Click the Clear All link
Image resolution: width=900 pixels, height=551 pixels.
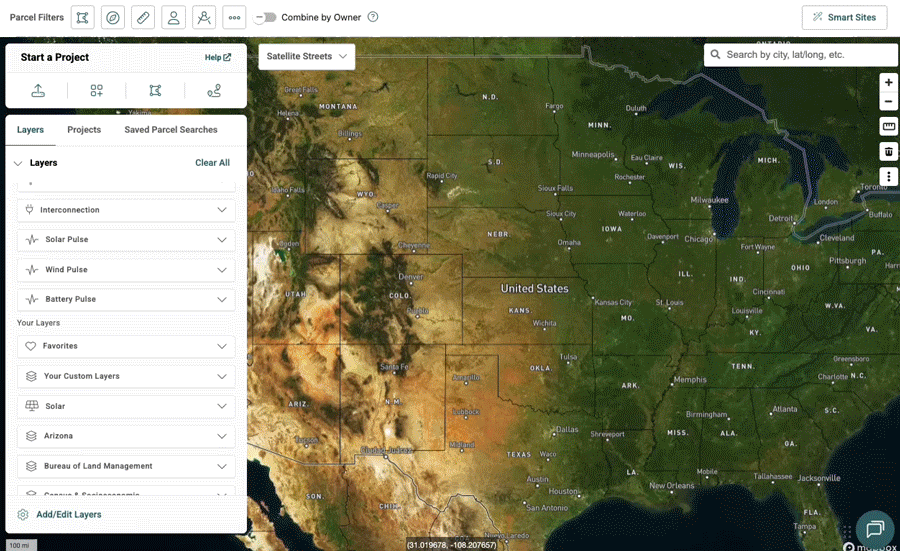click(212, 163)
